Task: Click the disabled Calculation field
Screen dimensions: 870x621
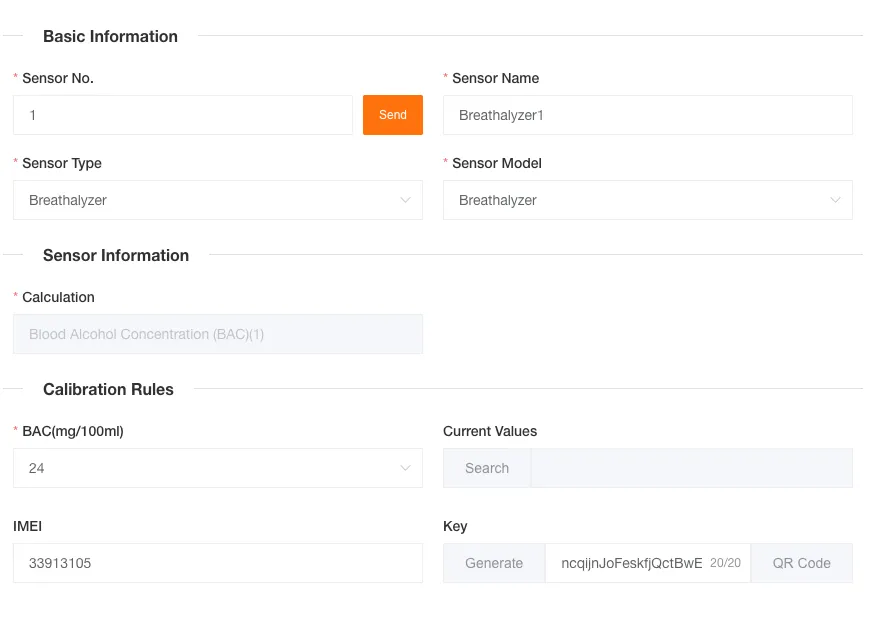Action: pyautogui.click(x=217, y=334)
